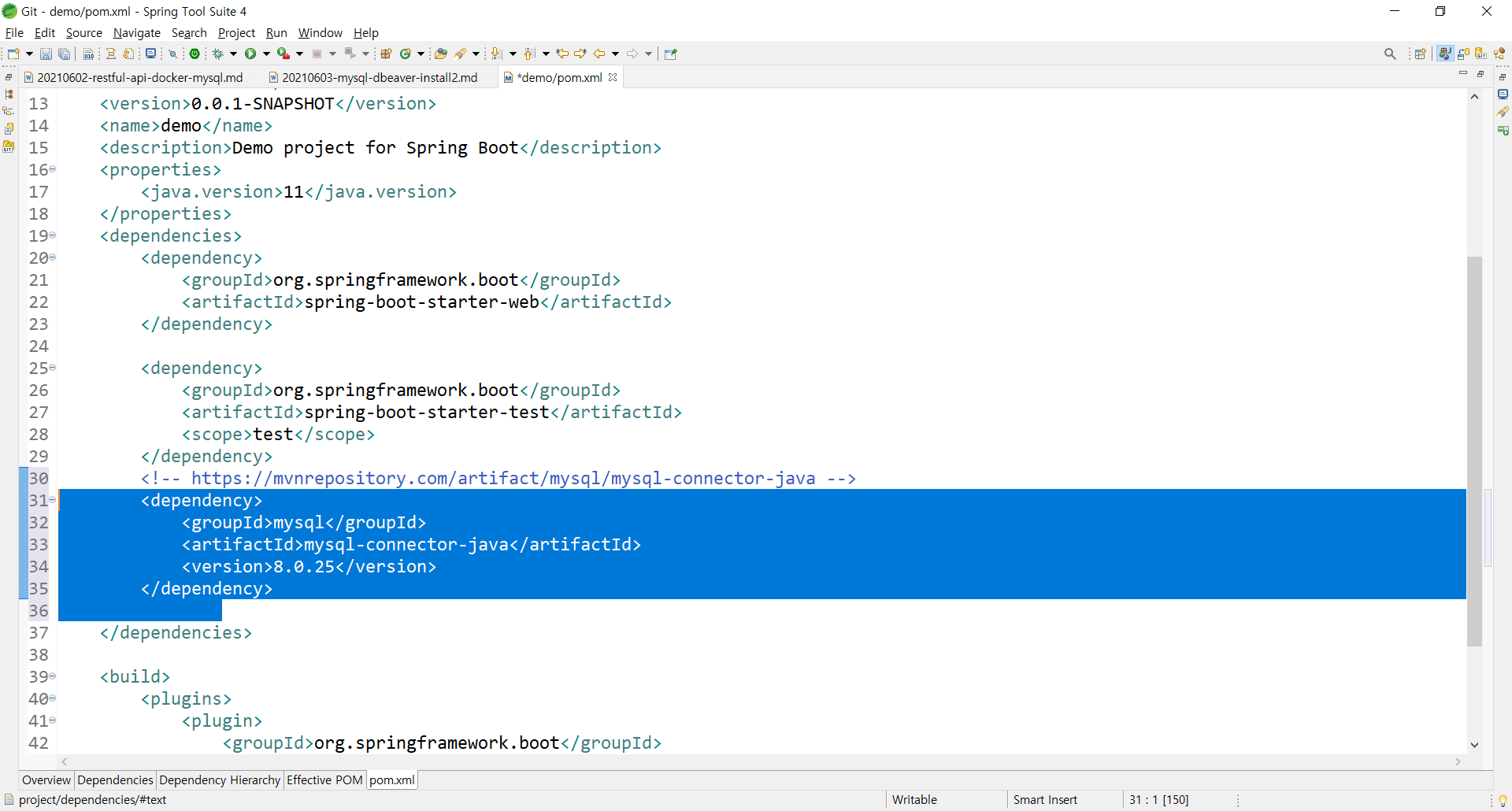Minimize the editor area

coord(1463,73)
